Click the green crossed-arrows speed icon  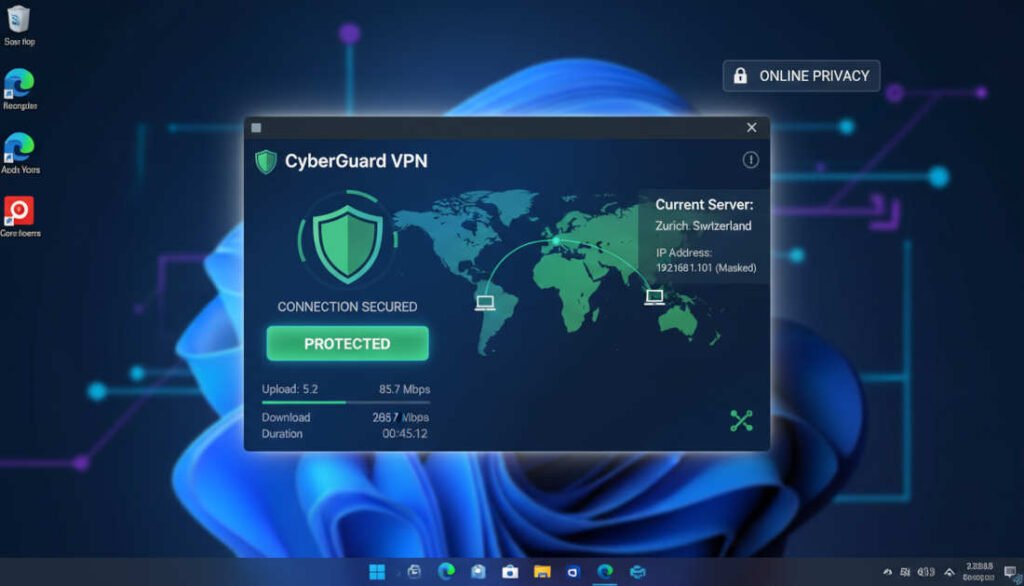point(742,421)
